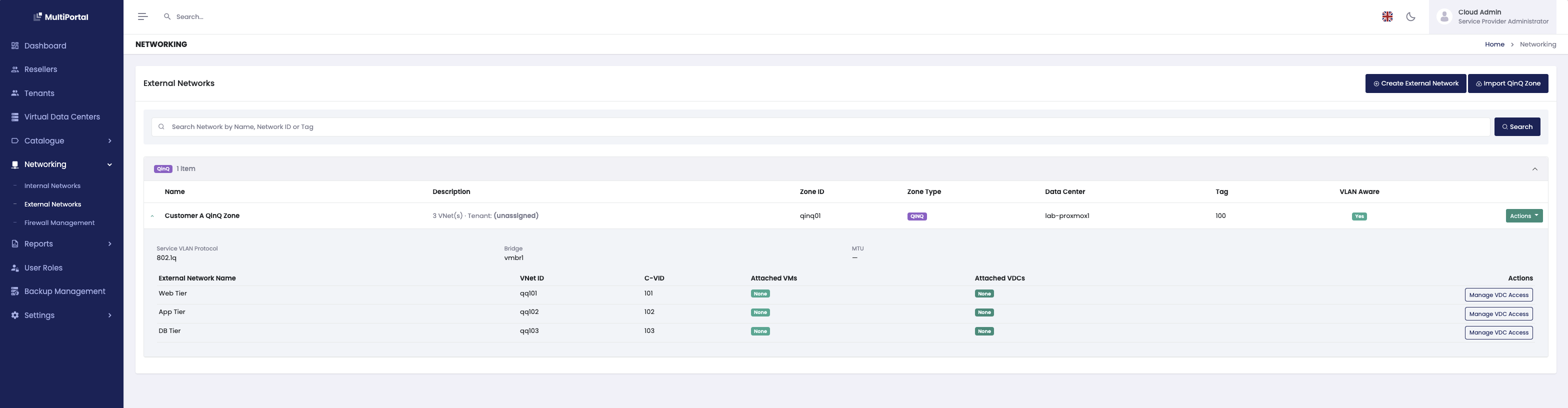This screenshot has width=1568, height=408.
Task: Focus the Search Network by Name field
Action: click(x=820, y=126)
